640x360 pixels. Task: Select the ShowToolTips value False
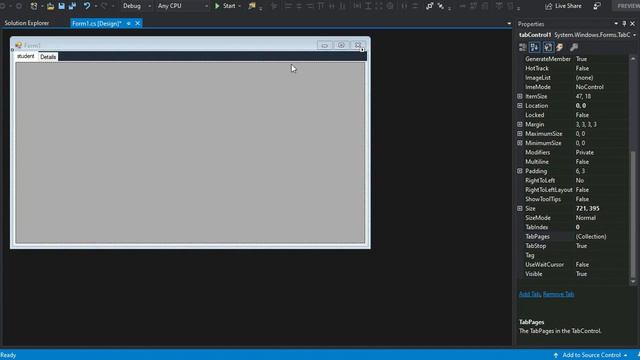point(582,199)
